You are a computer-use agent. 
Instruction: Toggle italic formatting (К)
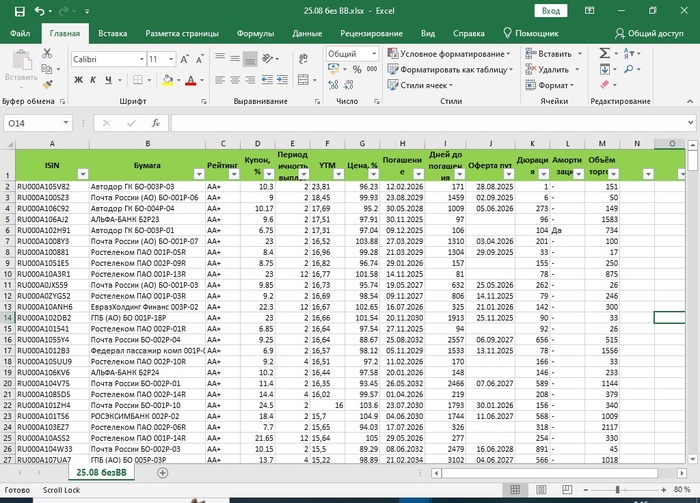click(93, 80)
